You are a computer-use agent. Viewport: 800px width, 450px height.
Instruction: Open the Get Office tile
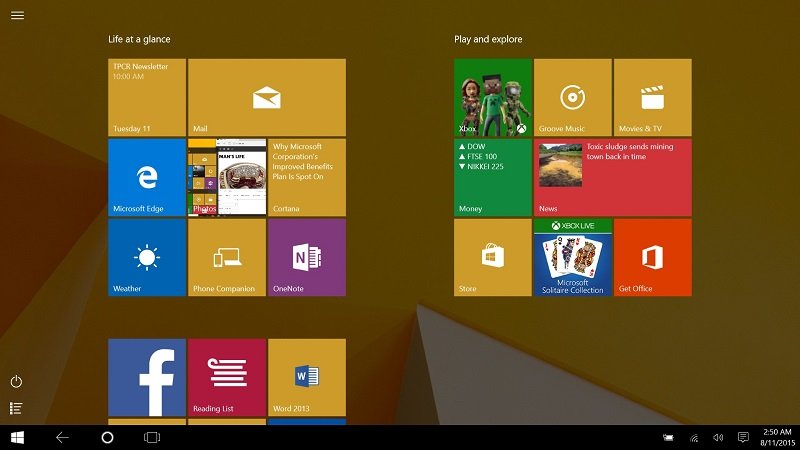[x=653, y=257]
